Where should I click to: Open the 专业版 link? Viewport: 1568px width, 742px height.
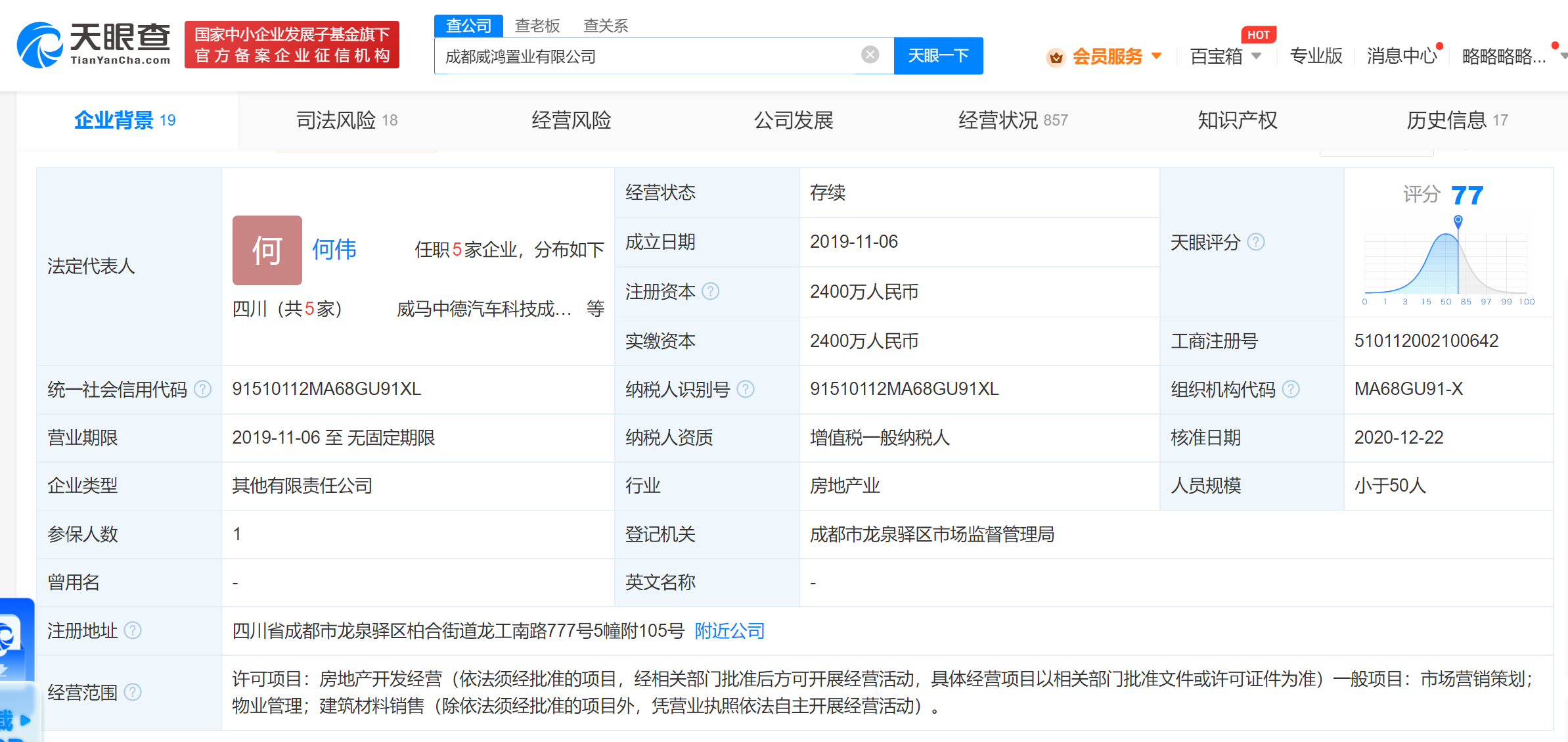pos(1316,57)
